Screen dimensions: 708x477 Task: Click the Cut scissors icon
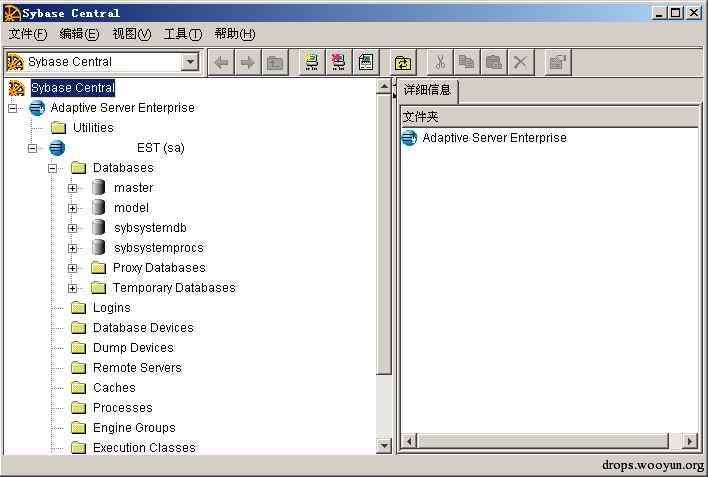440,62
